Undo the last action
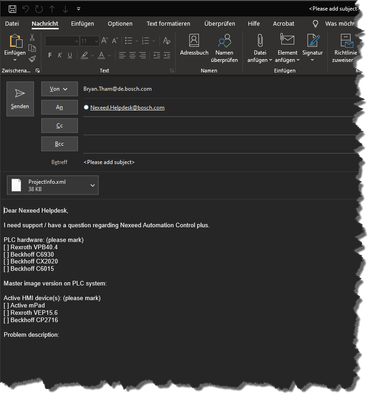This screenshot has width=374, height=400. click(x=26, y=9)
